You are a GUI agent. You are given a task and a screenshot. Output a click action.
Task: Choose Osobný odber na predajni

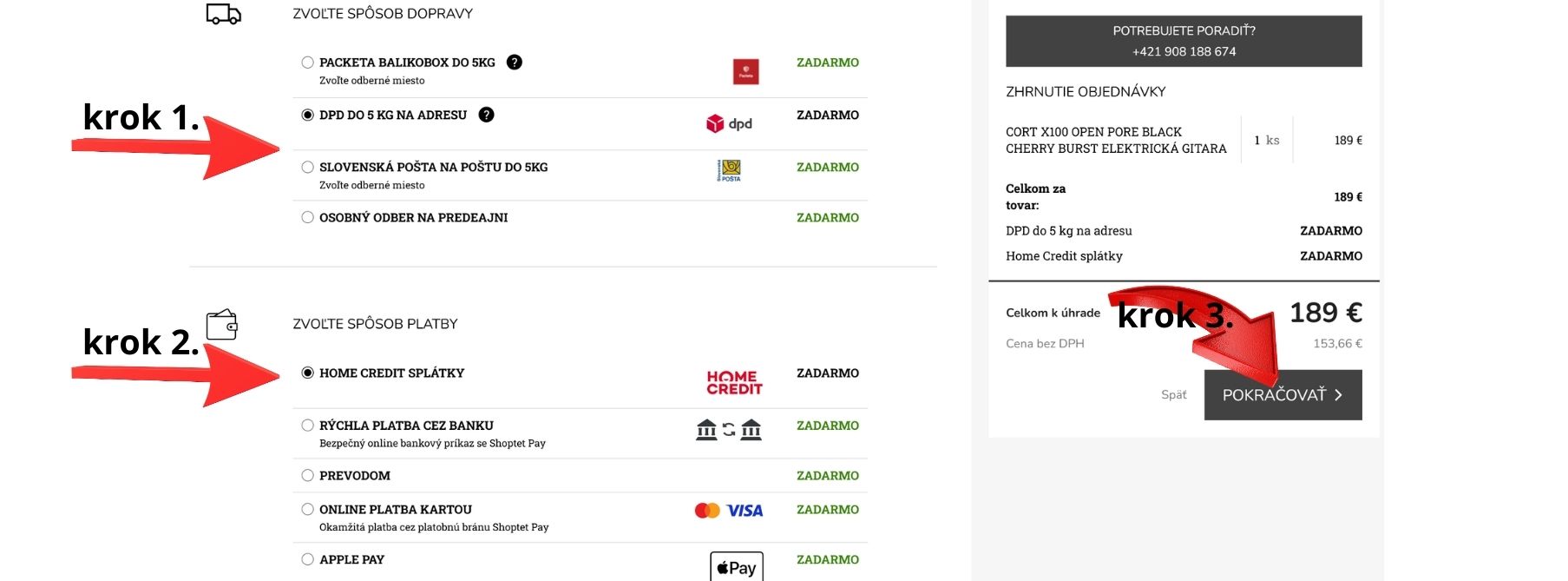307,217
